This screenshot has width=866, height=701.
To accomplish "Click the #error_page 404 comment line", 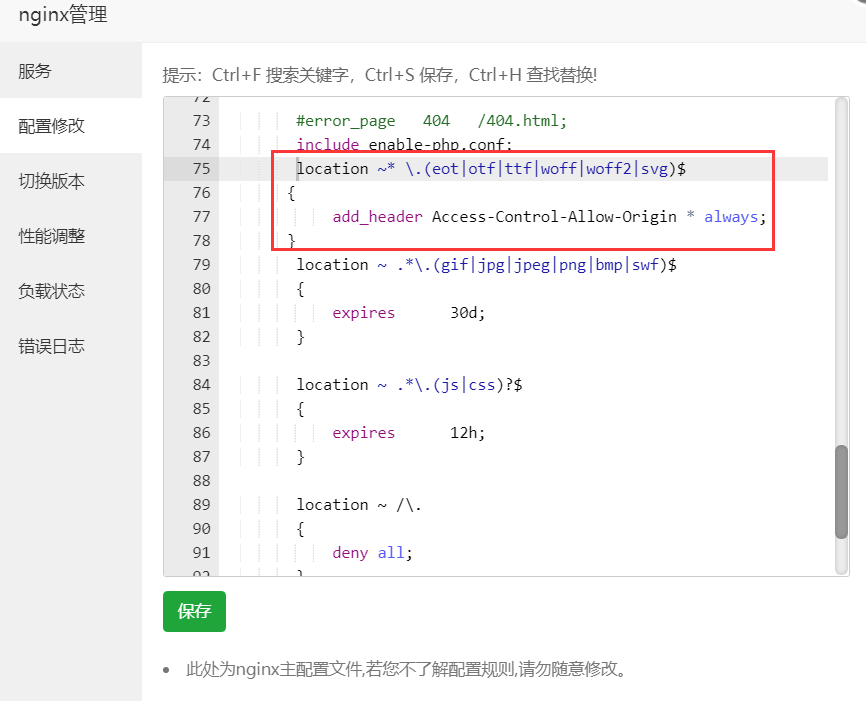I will coord(431,120).
